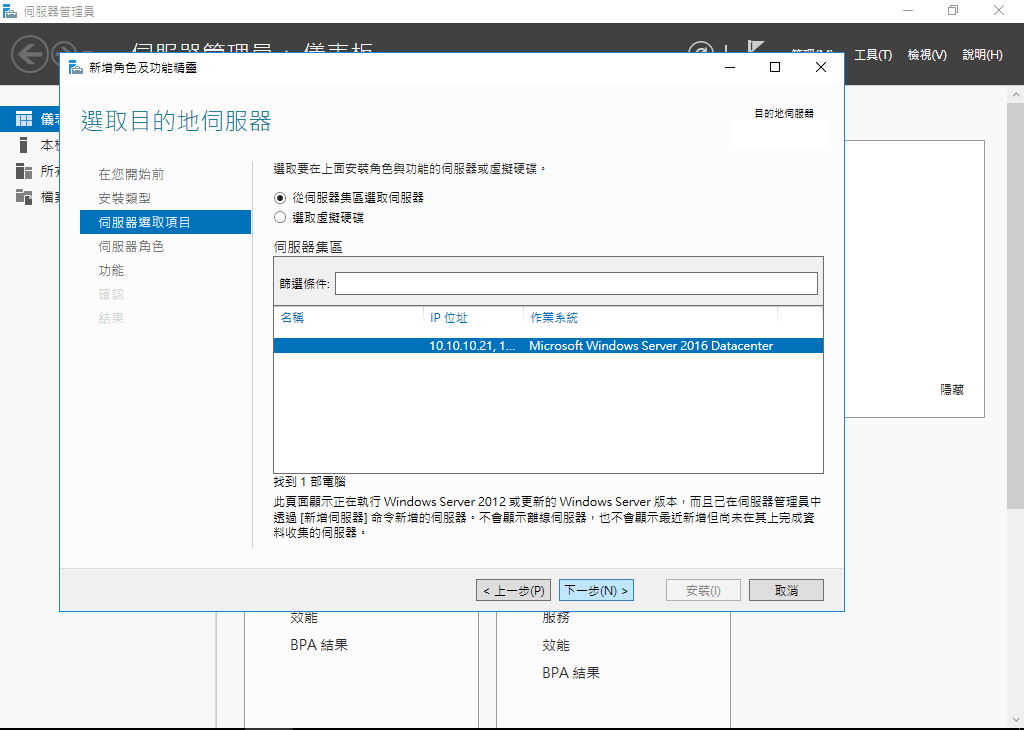The height and width of the screenshot is (730, 1024).
Task: Go to 伺服器角色 step in wizard
Action: coord(131,246)
